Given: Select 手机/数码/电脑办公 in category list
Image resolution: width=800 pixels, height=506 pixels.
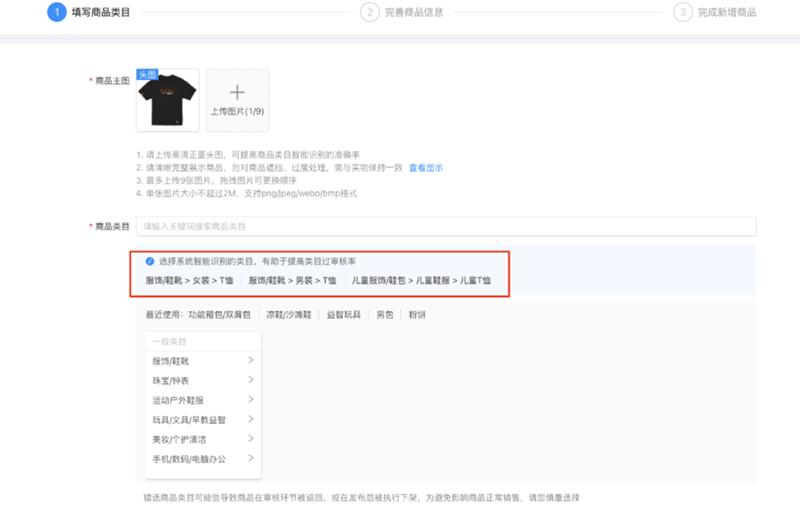Looking at the screenshot, I should tap(189, 459).
